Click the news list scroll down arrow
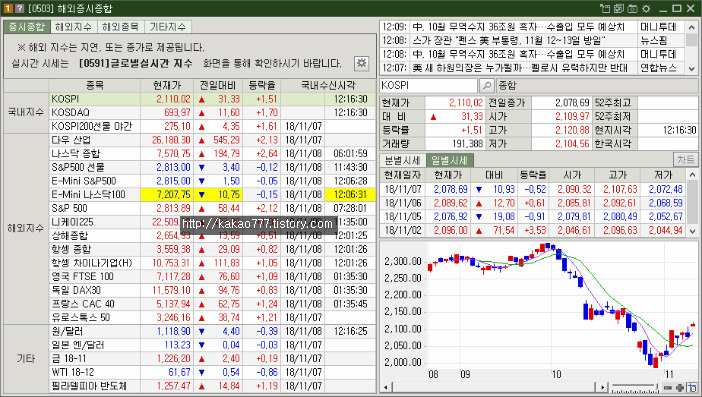 click(x=692, y=68)
